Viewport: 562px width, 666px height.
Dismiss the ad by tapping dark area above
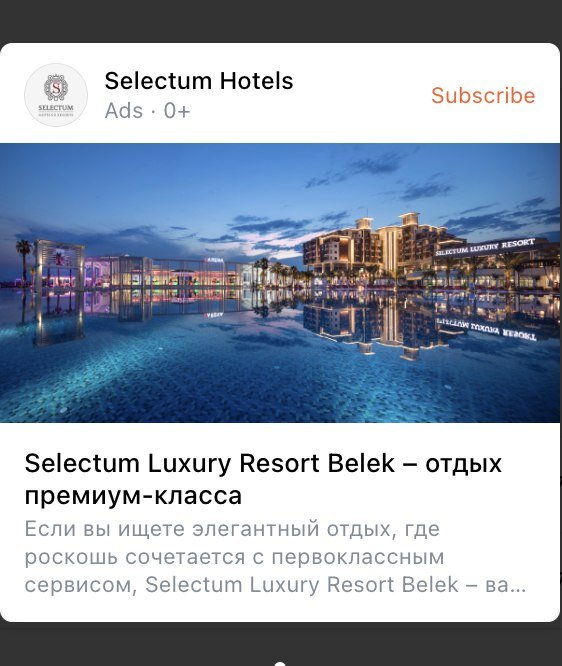pyautogui.click(x=280, y=20)
